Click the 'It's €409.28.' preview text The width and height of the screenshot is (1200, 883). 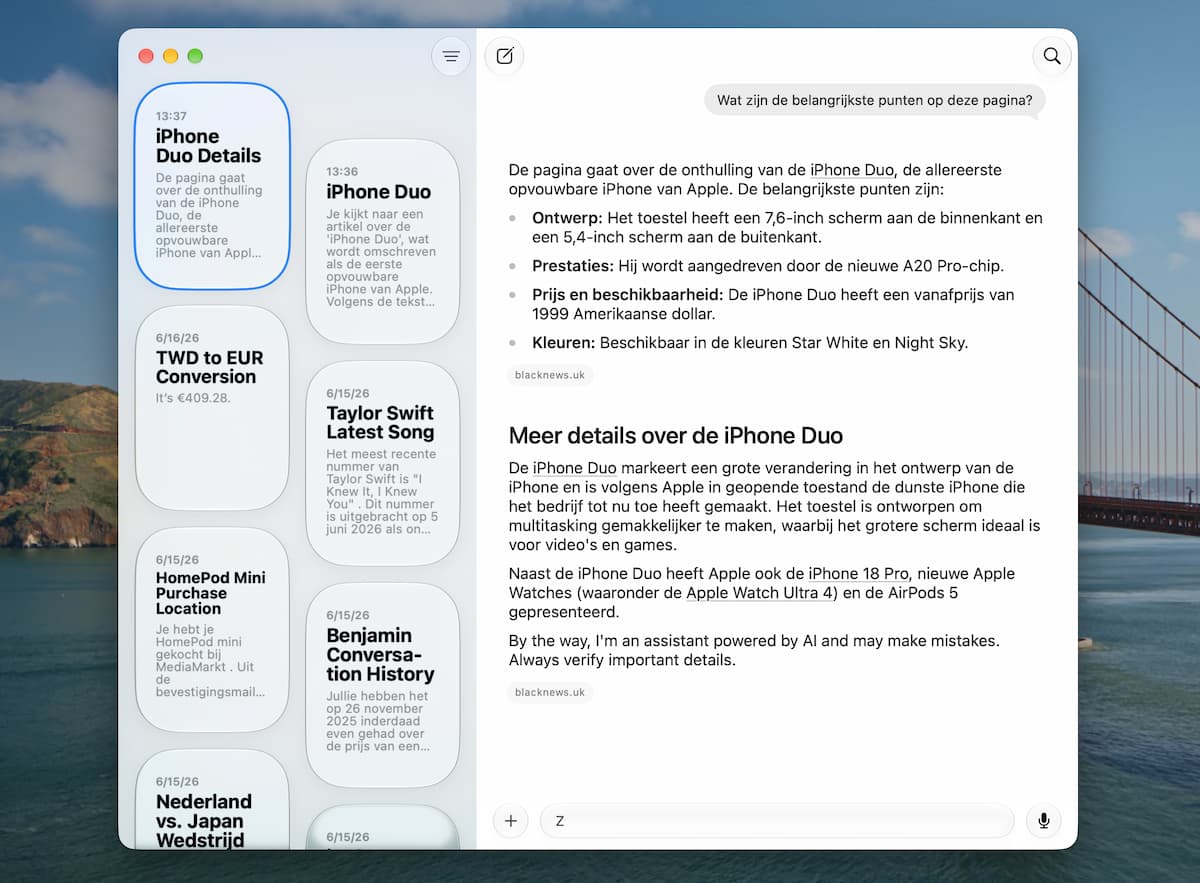[x=193, y=398]
